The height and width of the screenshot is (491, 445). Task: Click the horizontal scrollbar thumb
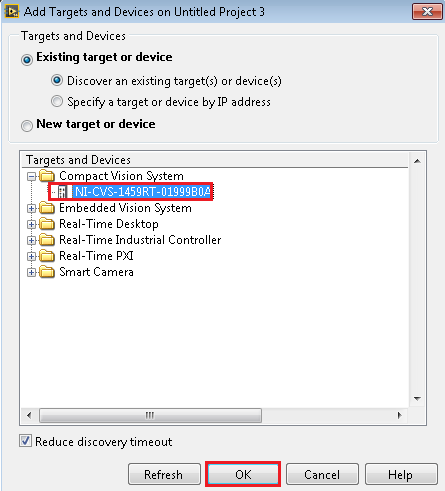[150, 415]
